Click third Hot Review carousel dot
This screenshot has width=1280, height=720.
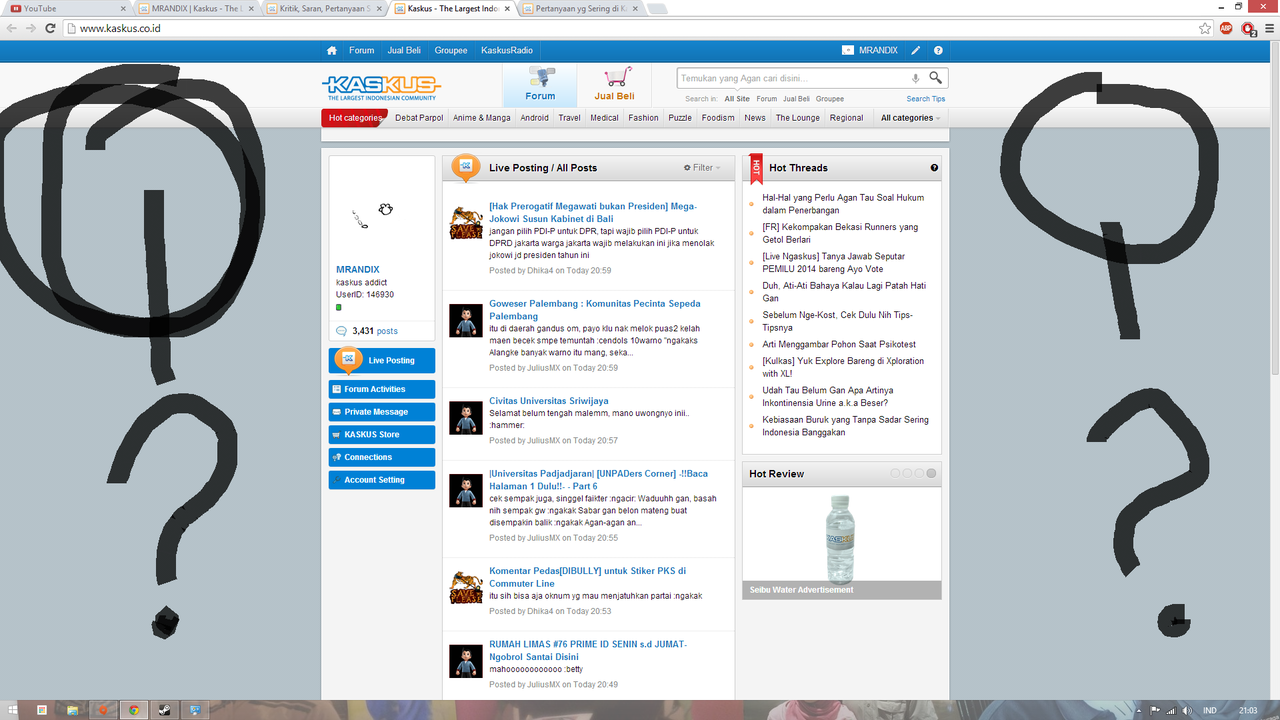coord(919,473)
